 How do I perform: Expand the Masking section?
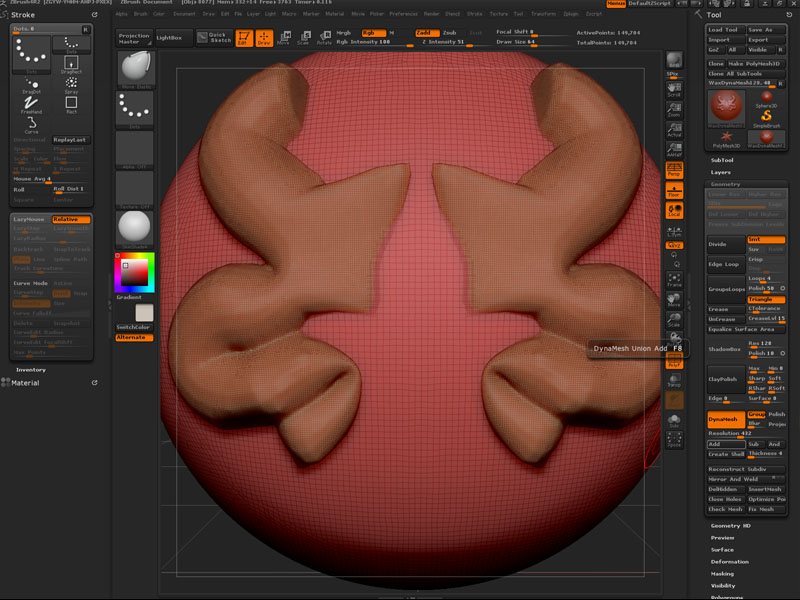coord(722,573)
